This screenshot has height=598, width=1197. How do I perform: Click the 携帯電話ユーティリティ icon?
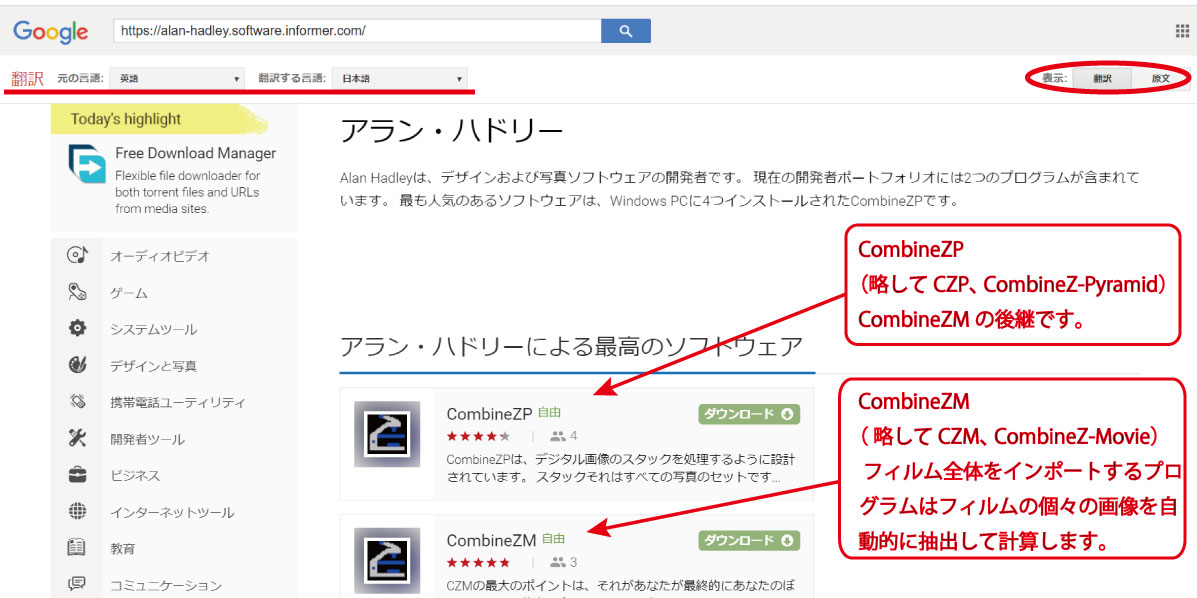point(77,402)
